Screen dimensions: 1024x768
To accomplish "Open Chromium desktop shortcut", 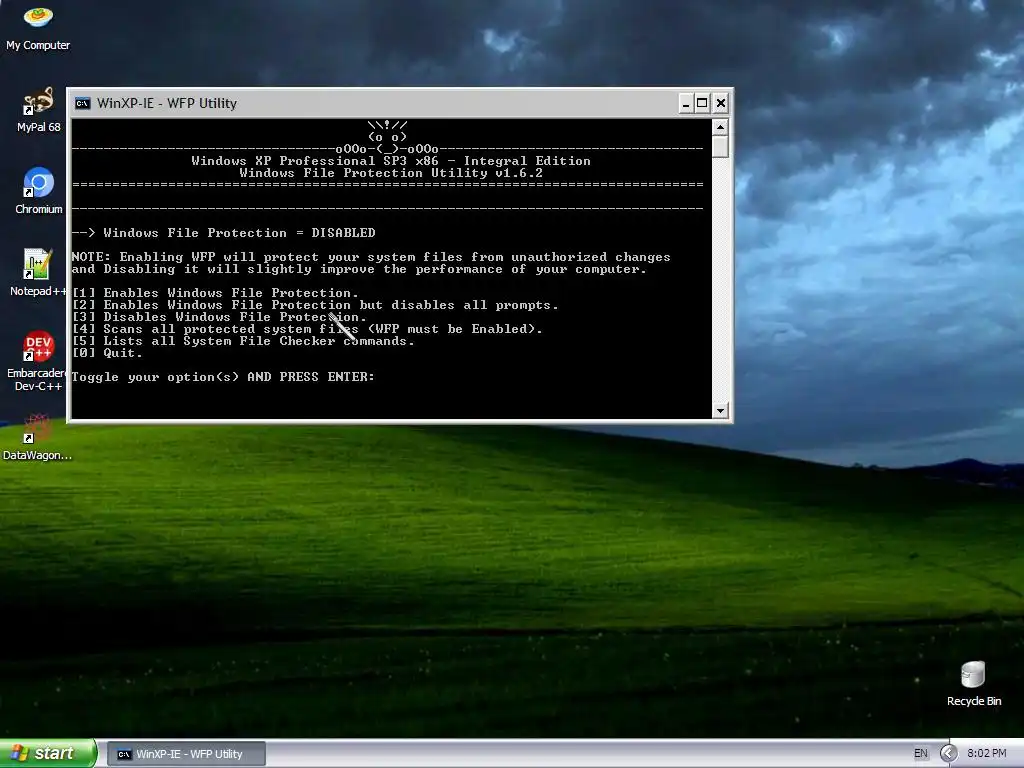I will [x=39, y=191].
